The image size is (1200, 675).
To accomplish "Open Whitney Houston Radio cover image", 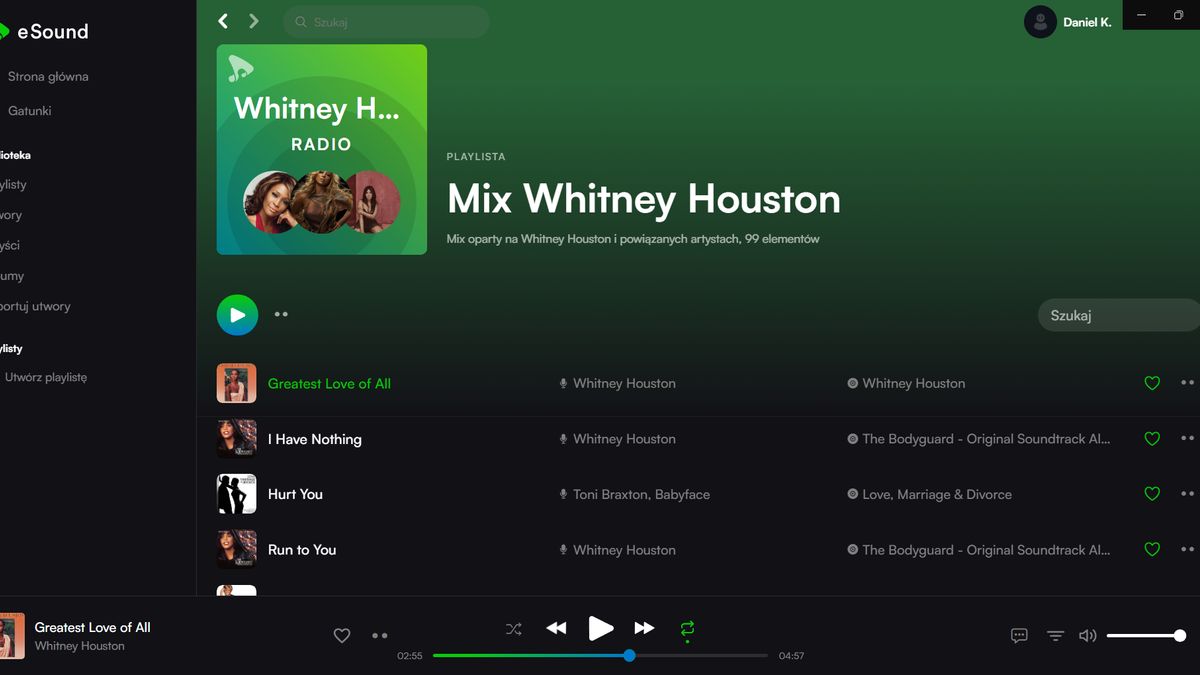I will coord(322,149).
